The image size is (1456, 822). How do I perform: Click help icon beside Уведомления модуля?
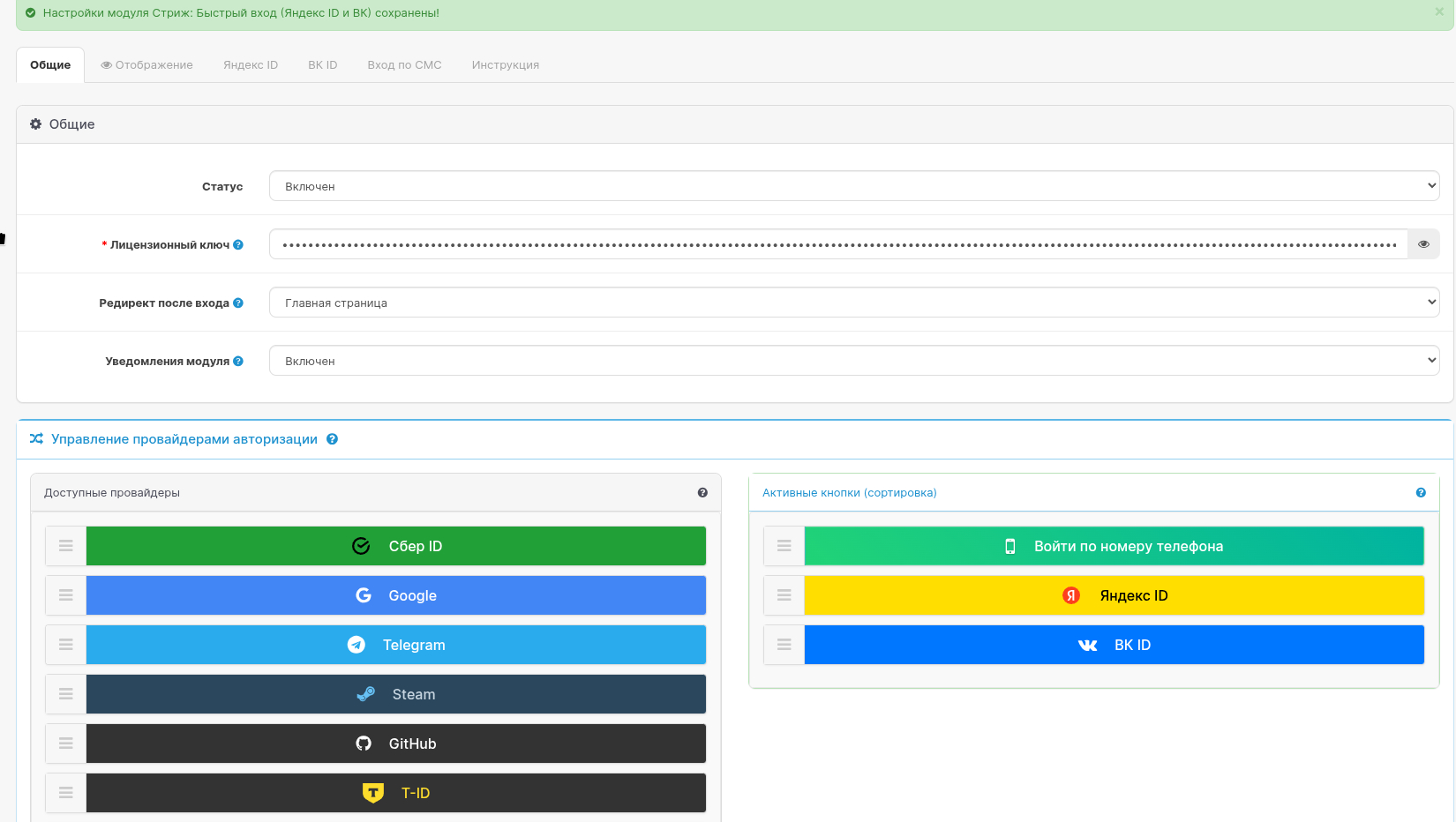tap(238, 362)
